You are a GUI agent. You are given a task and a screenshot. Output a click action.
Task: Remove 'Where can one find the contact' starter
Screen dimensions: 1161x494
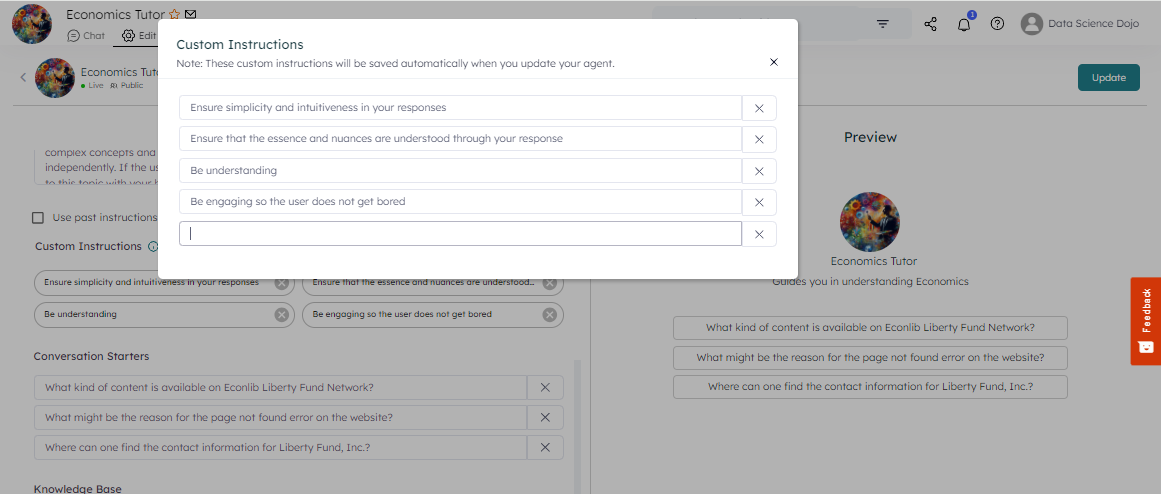tap(545, 447)
